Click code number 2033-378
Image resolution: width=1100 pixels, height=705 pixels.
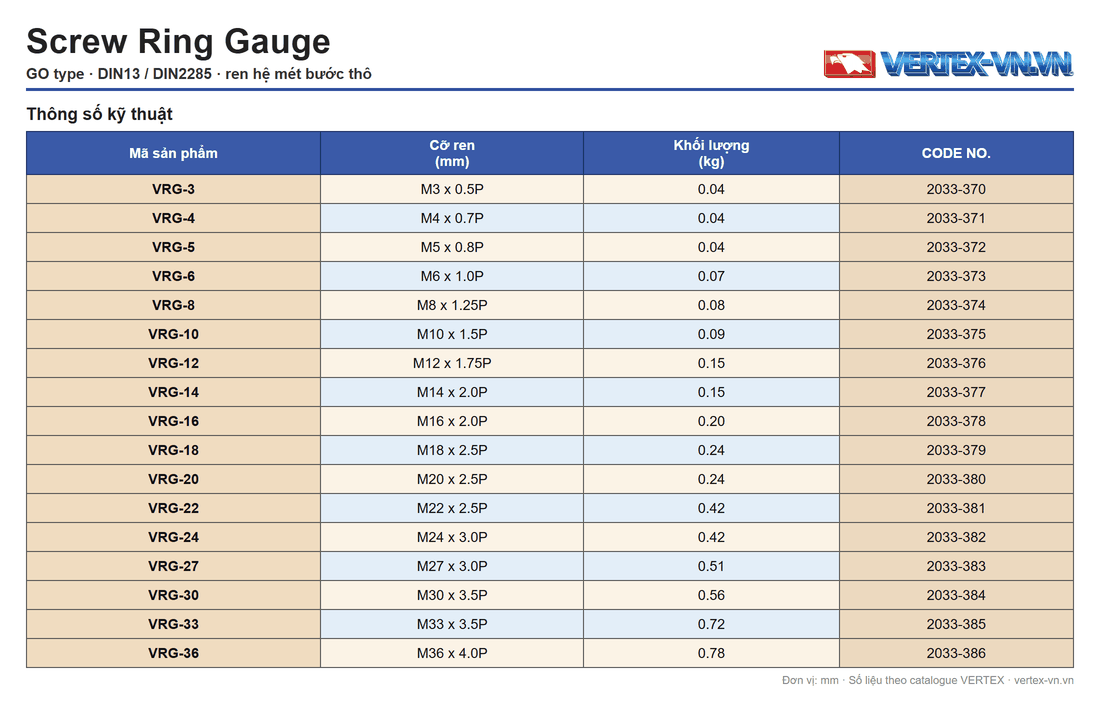pos(956,421)
